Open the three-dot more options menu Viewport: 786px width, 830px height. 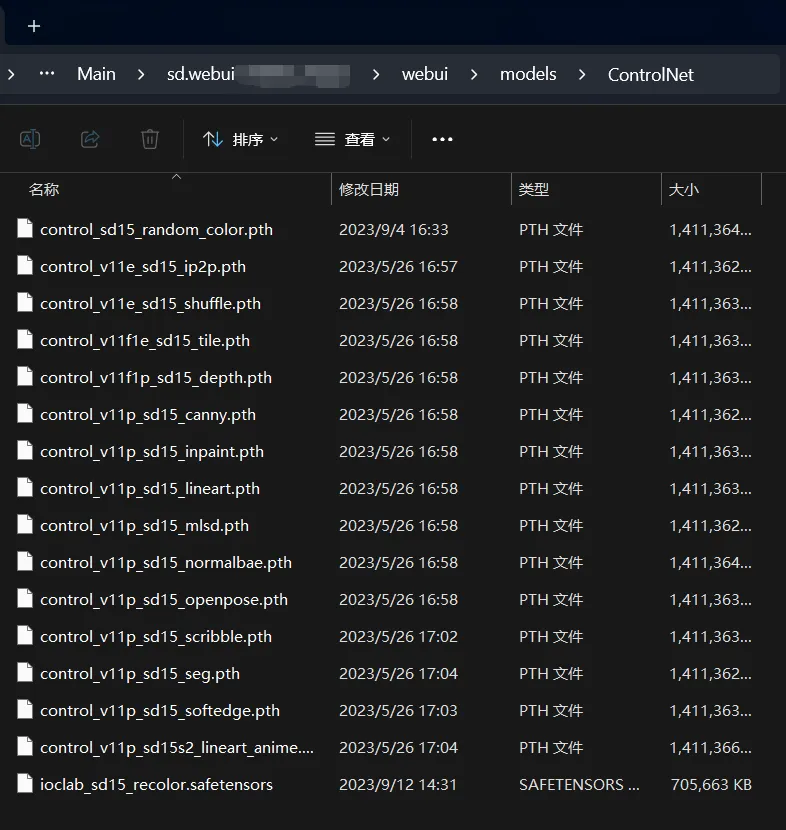[442, 139]
